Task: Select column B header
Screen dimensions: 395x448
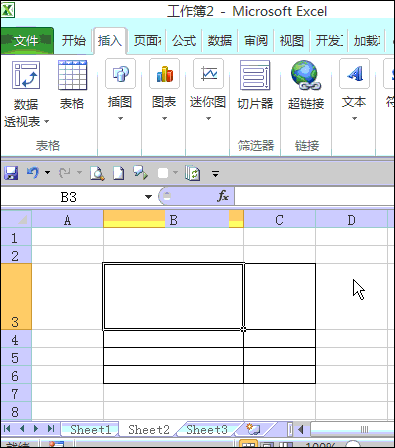Action: (173, 220)
